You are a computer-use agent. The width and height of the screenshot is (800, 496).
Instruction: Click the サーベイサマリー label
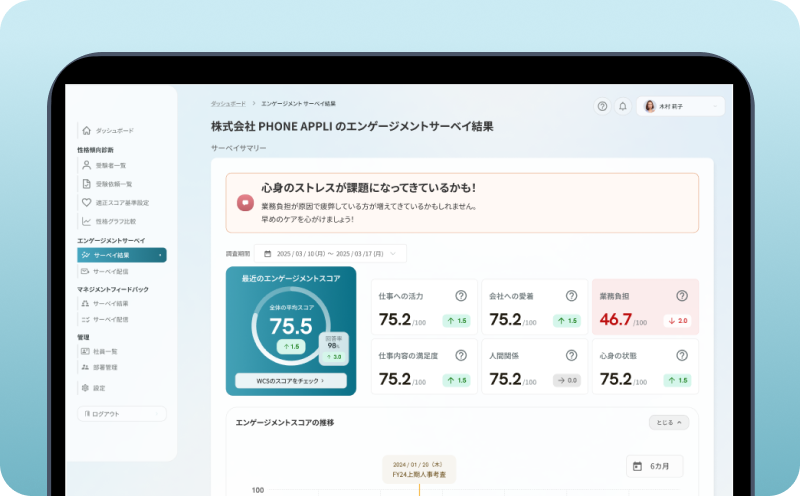pyautogui.click(x=238, y=148)
